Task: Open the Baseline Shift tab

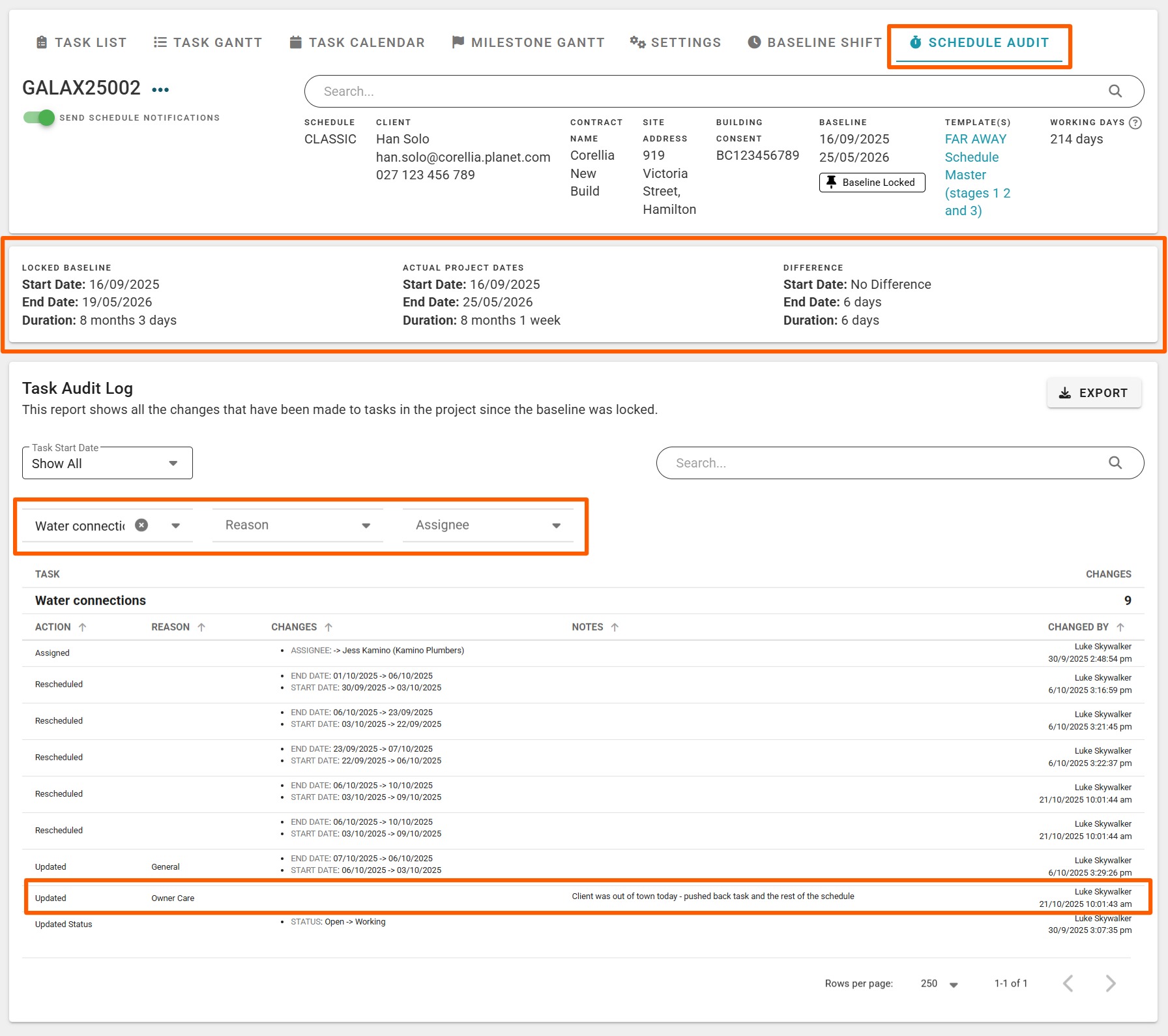Action: pos(815,43)
